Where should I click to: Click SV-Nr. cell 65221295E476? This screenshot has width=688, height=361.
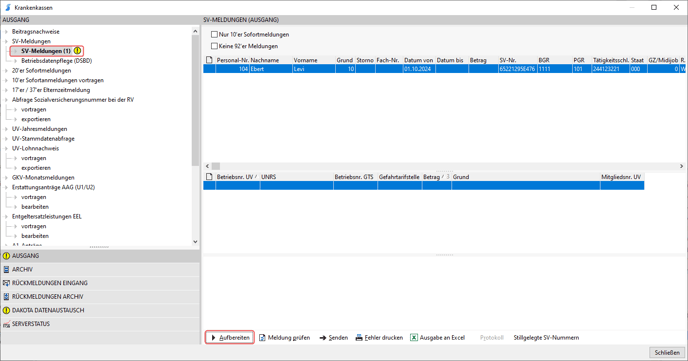pyautogui.click(x=517, y=69)
